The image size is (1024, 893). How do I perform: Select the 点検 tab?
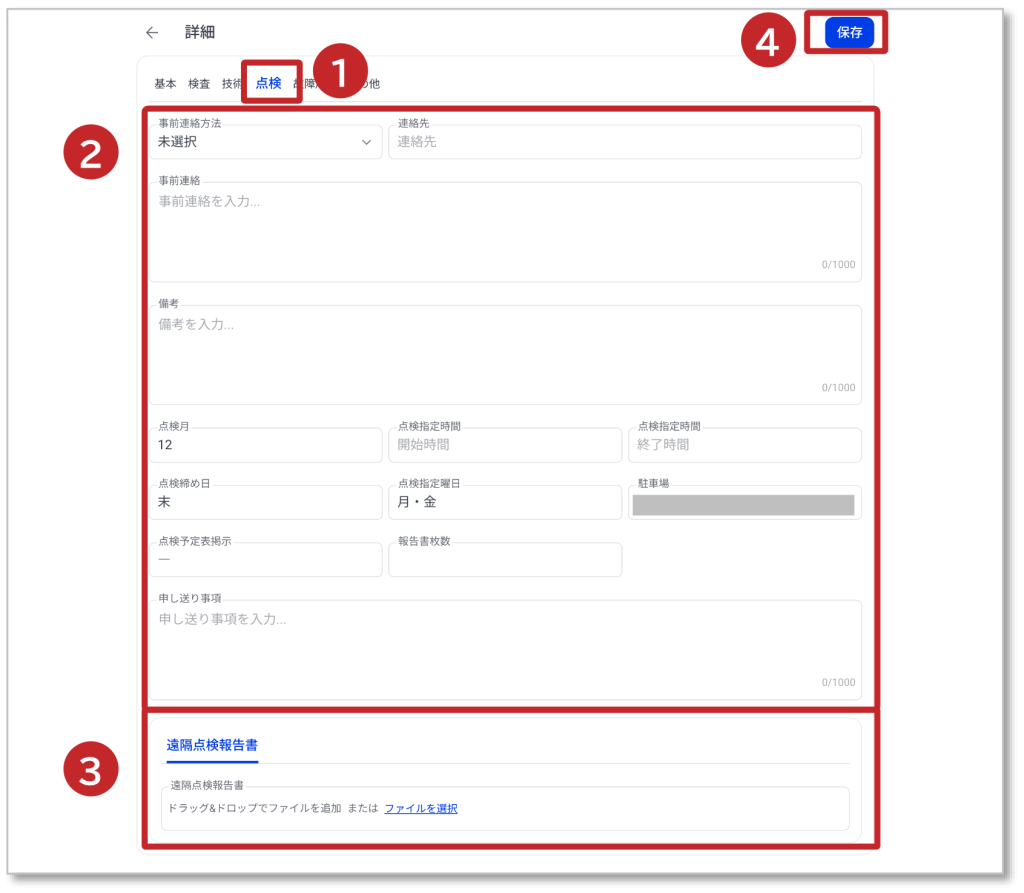(268, 84)
